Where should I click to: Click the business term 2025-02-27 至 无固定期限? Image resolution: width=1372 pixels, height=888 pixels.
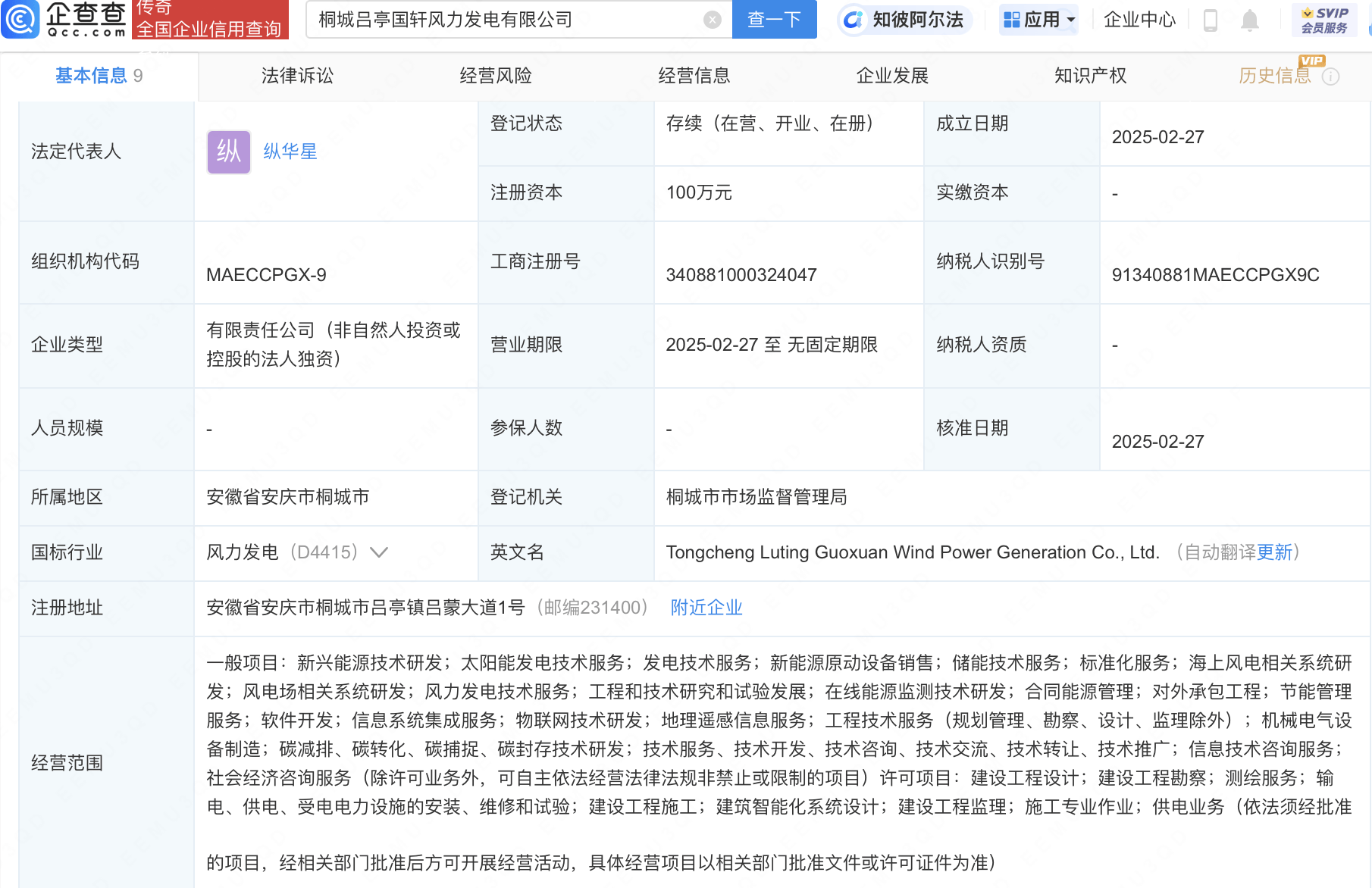click(x=772, y=345)
